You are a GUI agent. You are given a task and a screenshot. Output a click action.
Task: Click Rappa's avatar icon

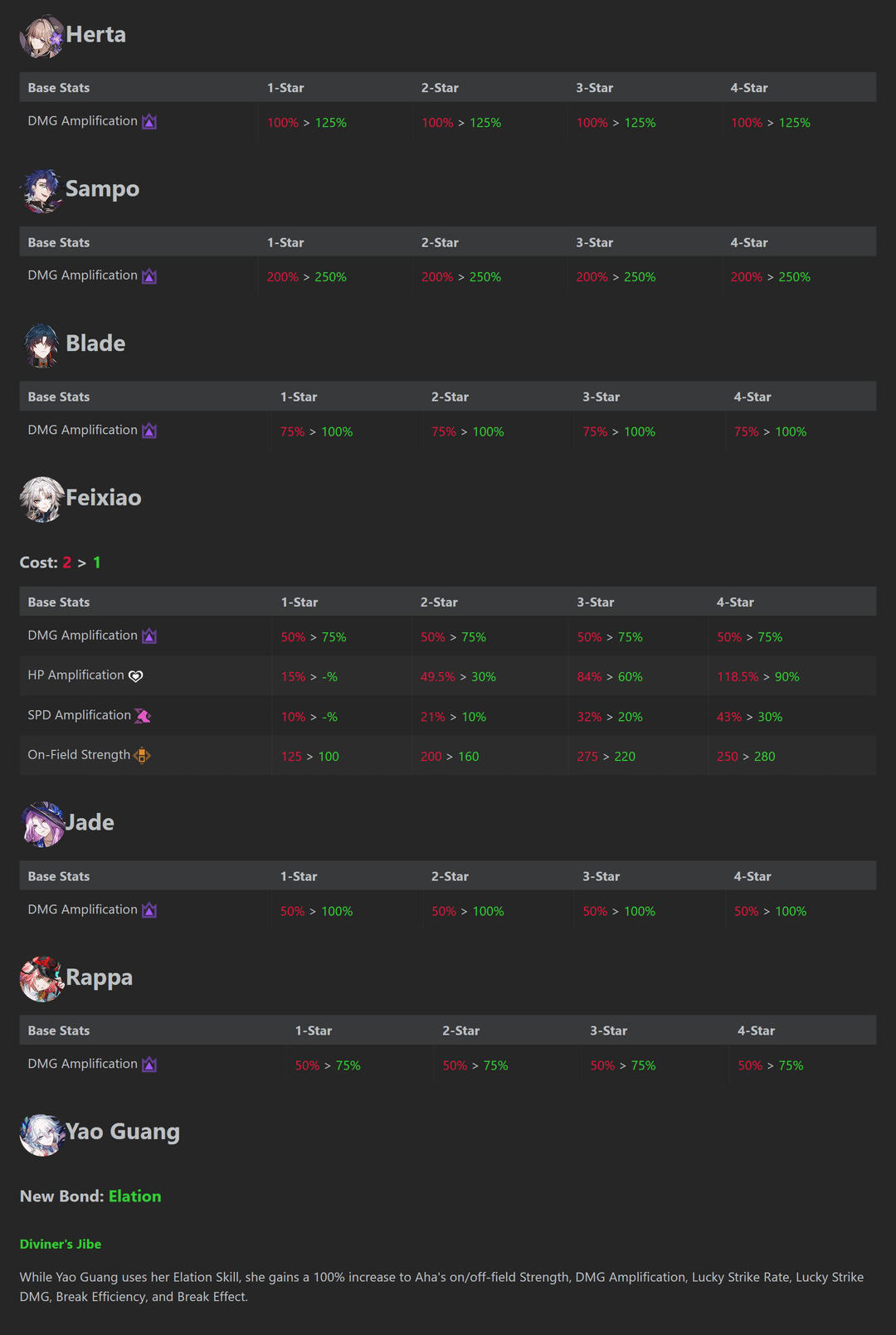pos(41,979)
